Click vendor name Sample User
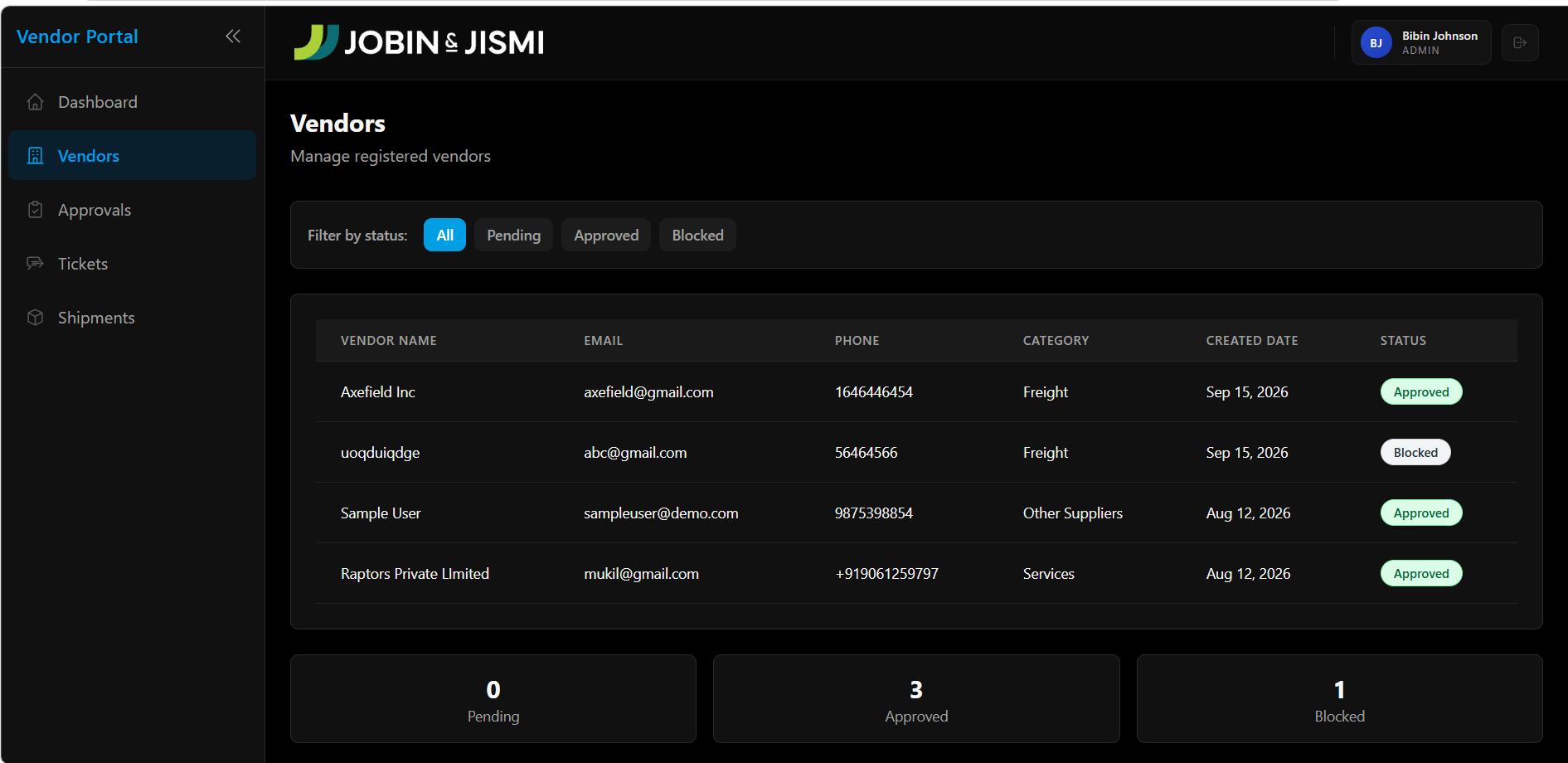 point(381,513)
